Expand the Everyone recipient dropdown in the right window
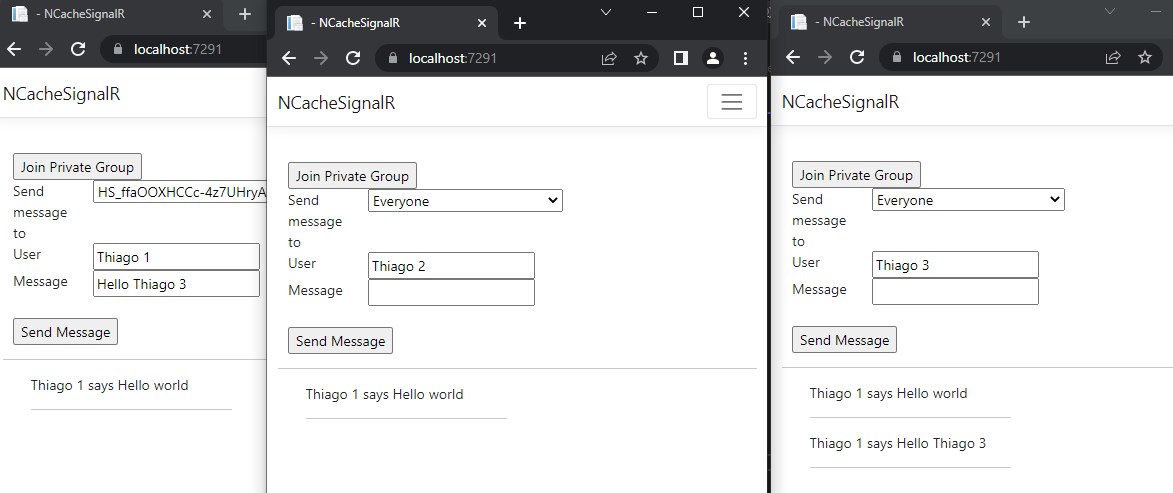 click(x=968, y=200)
